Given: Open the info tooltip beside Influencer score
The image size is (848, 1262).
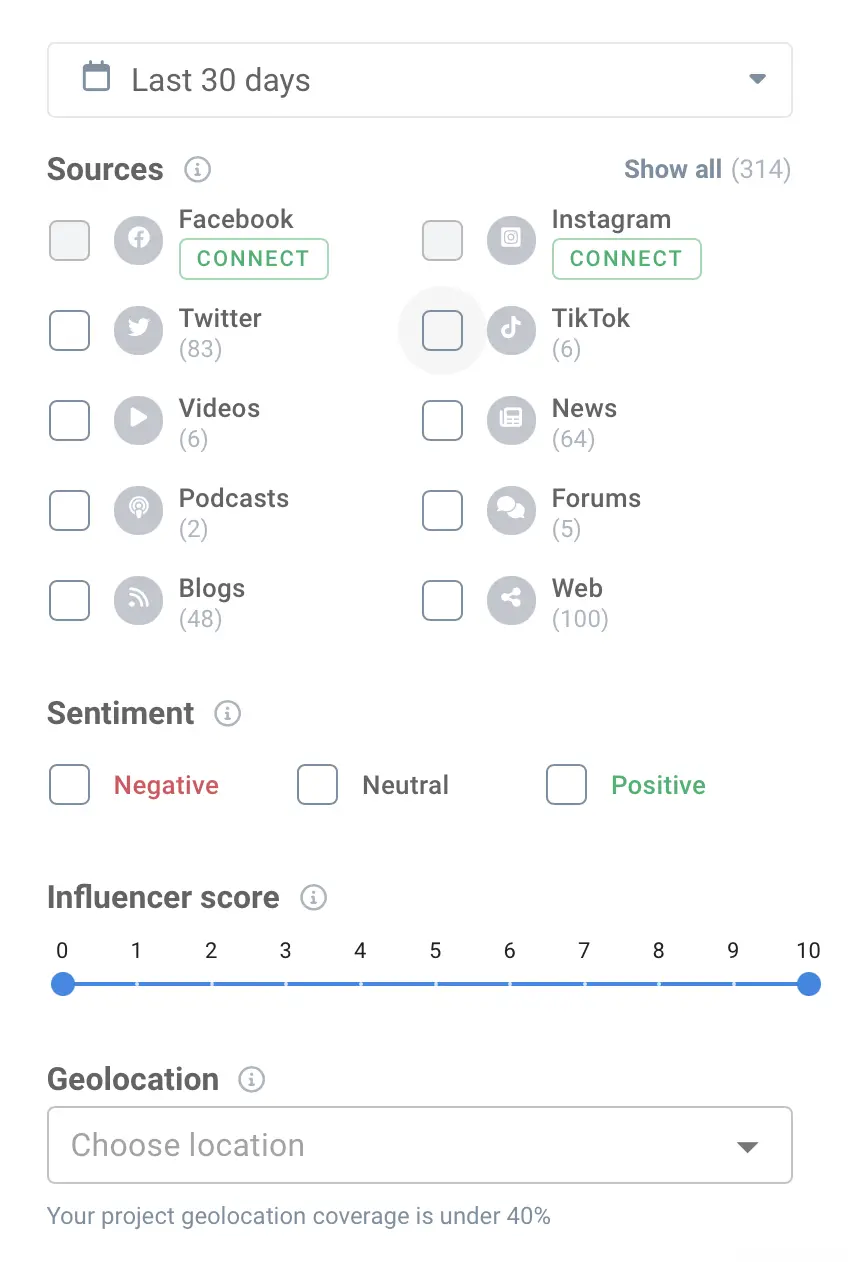Looking at the screenshot, I should pos(314,897).
